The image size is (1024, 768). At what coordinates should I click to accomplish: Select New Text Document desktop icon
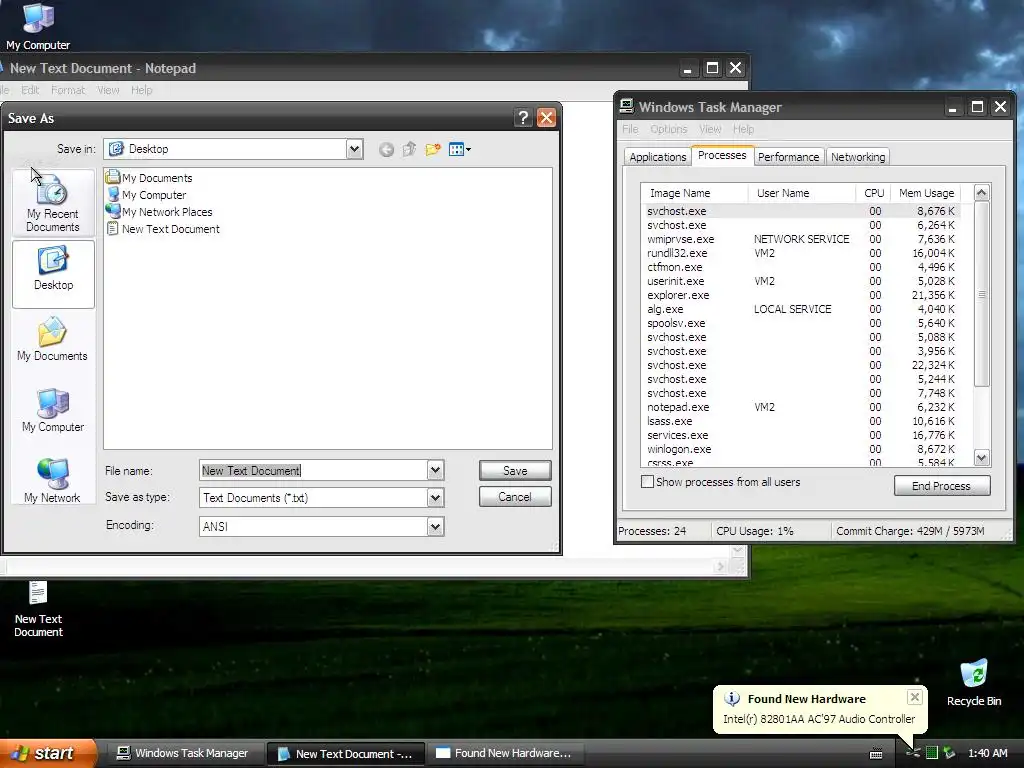pos(38,609)
